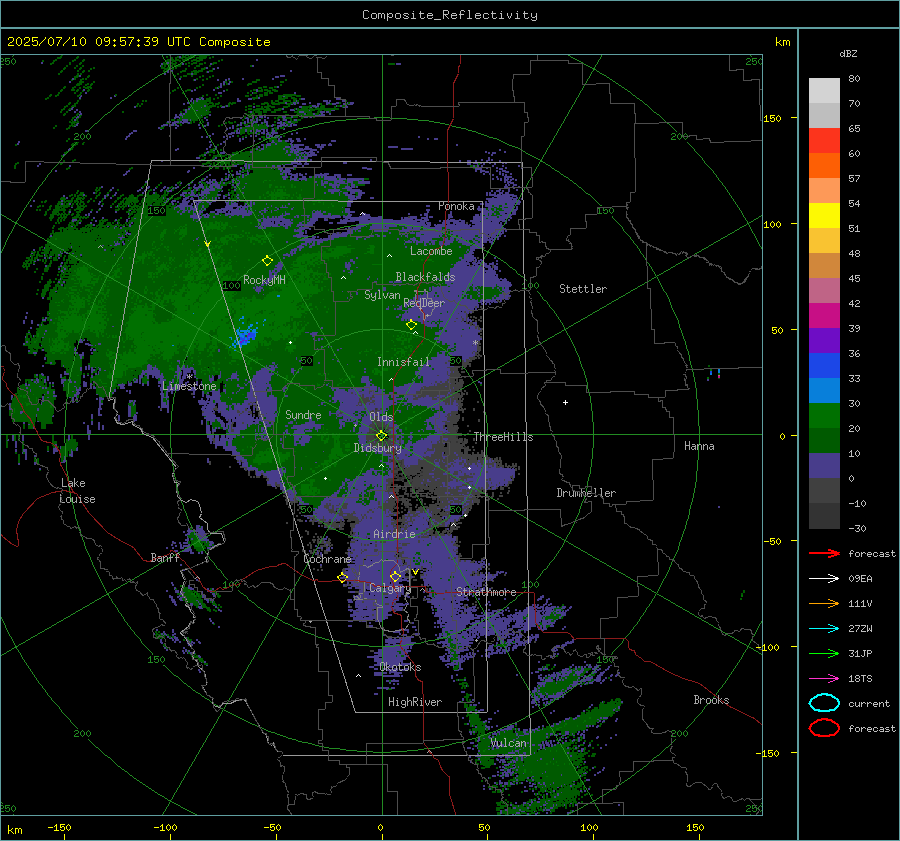This screenshot has height=841, width=900.
Task: Click the Drumheller city label
Action: click(586, 493)
